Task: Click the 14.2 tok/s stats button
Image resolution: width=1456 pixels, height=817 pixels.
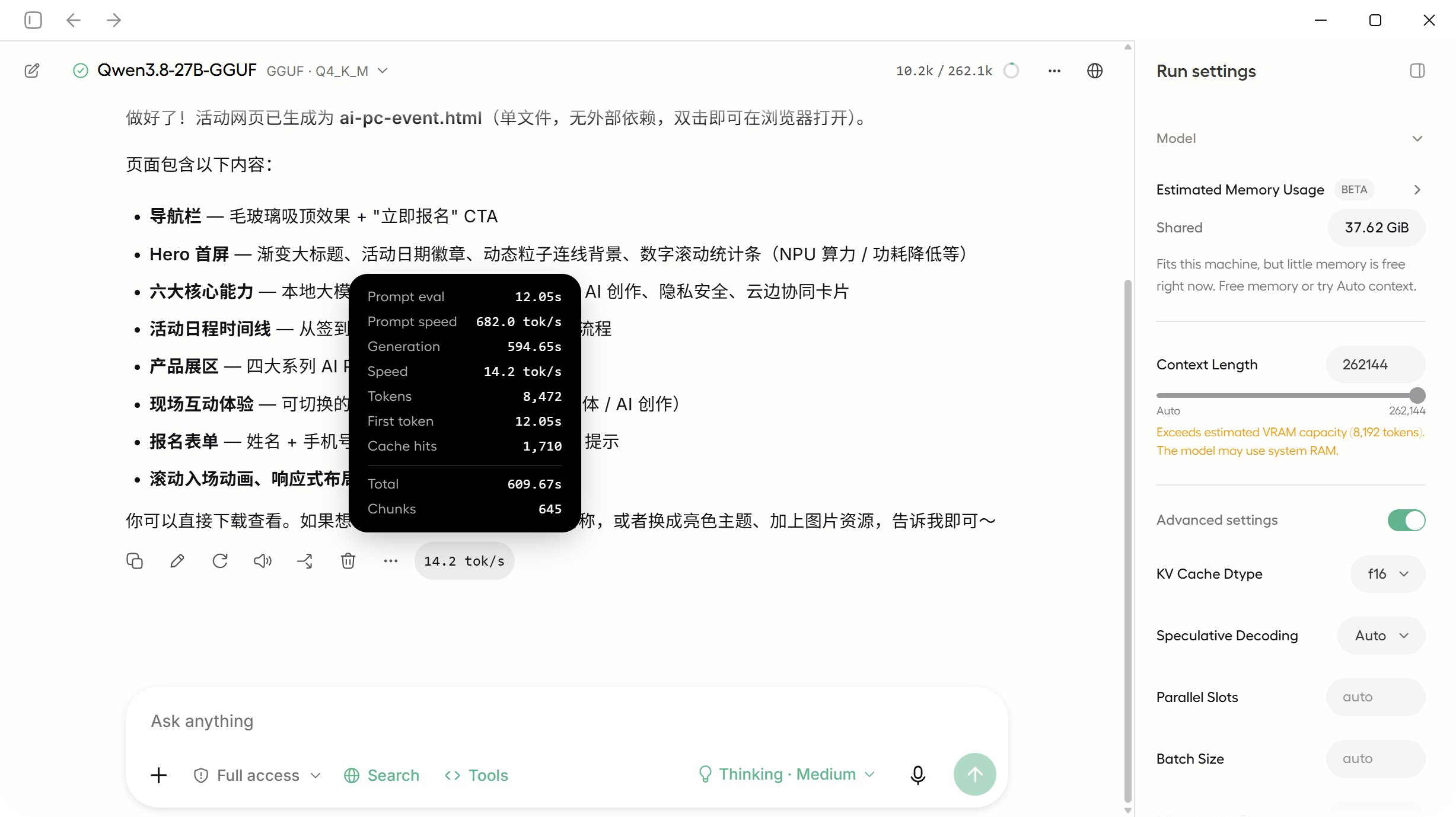Action: [464, 561]
